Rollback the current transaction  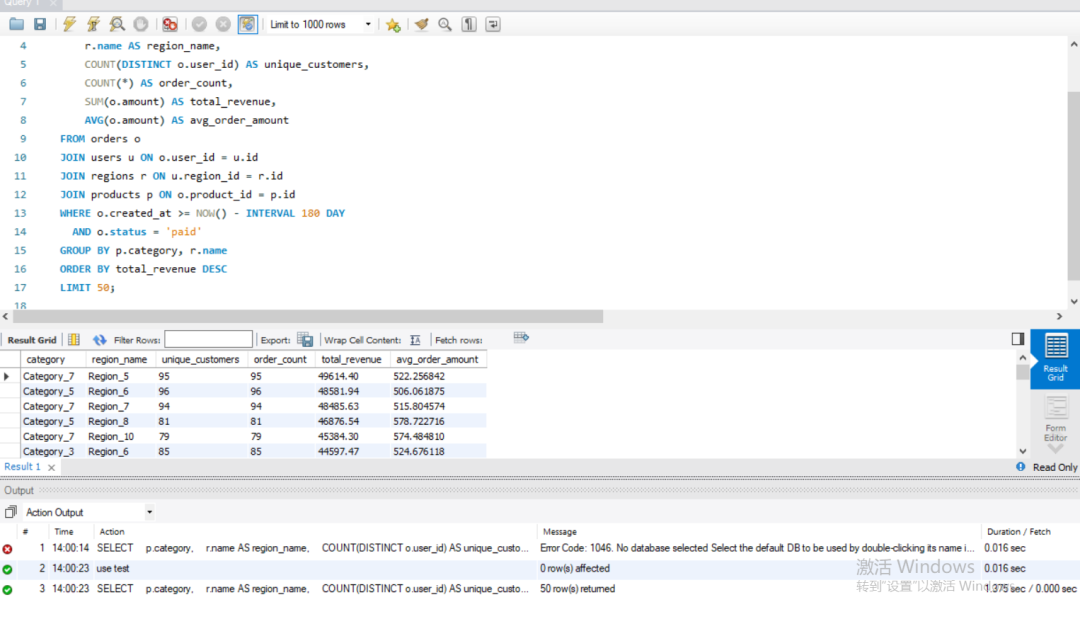pos(222,25)
